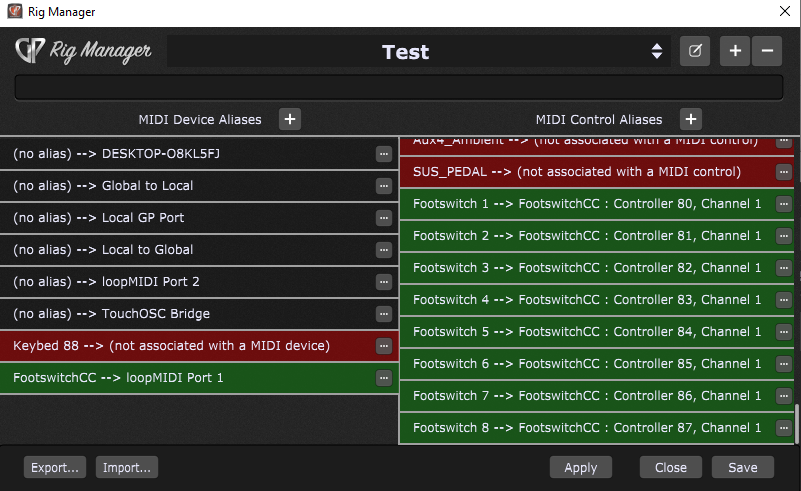Open options for Keybed 88 alias
The width and height of the screenshot is (801, 491).
383,346
